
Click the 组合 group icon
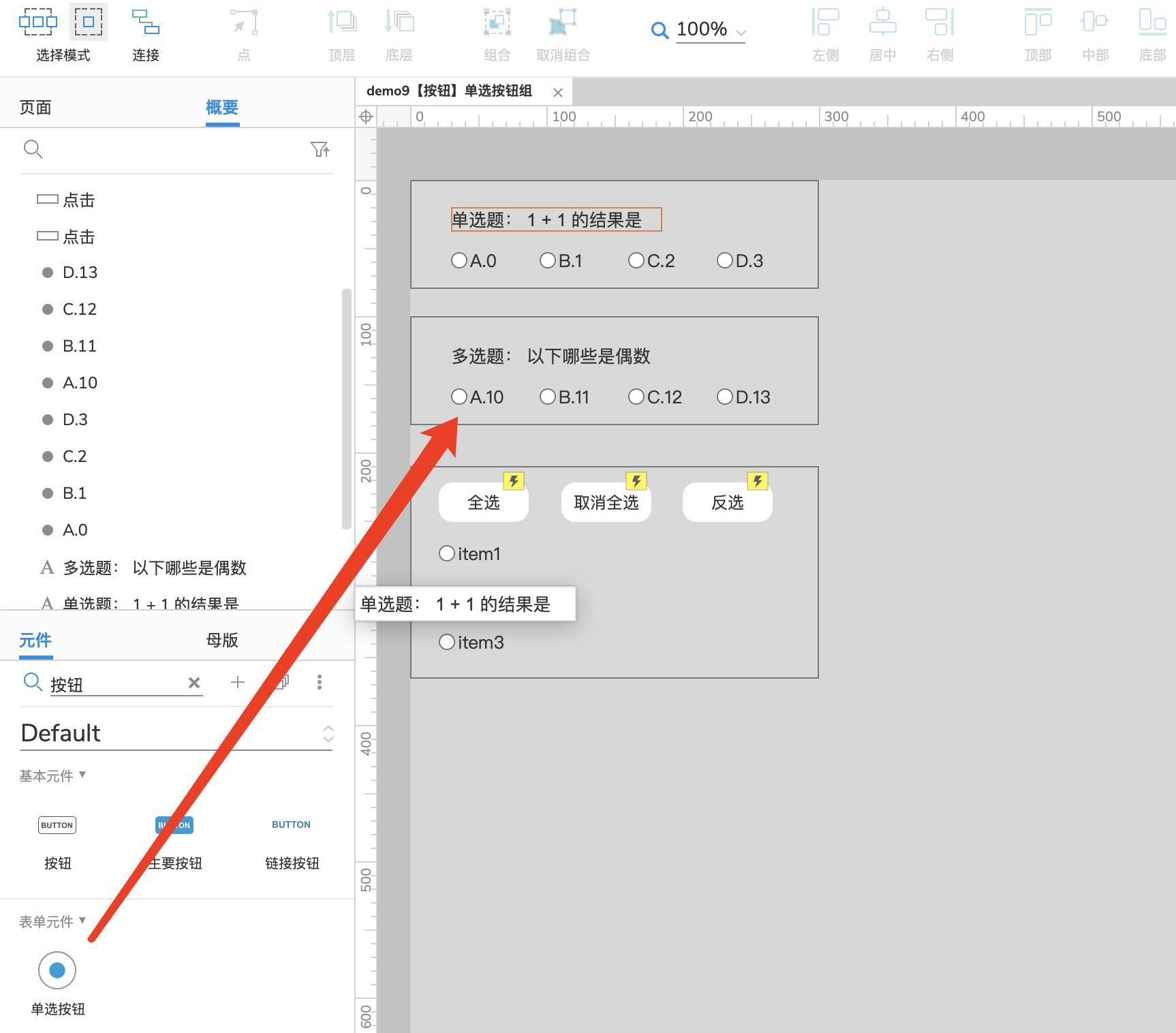[497, 22]
